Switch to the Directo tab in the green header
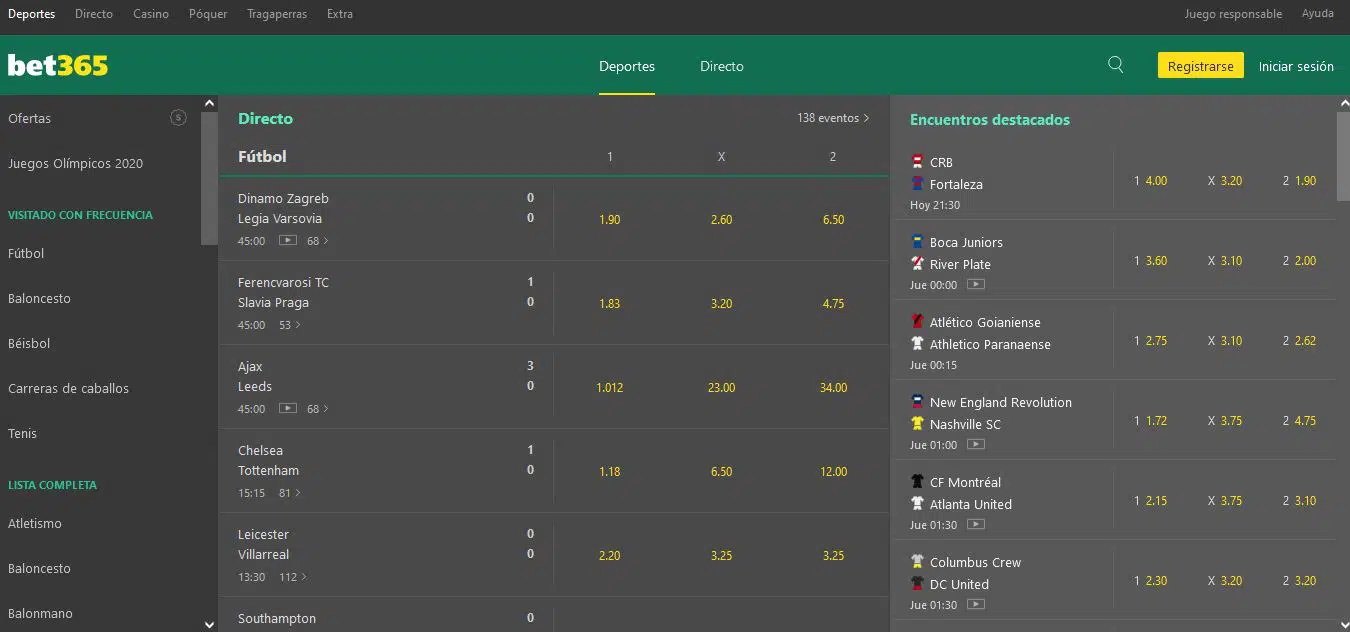This screenshot has width=1350, height=632. 721,66
